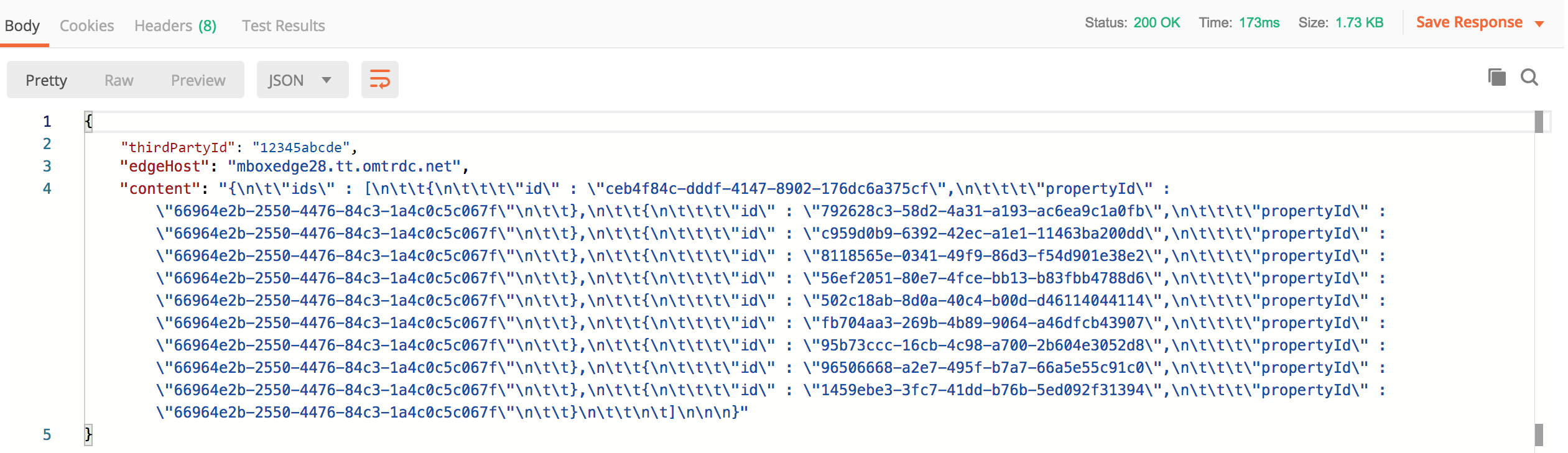Switch to the Cookies tab
Image resolution: width=1568 pixels, height=453 pixels.
click(x=87, y=25)
